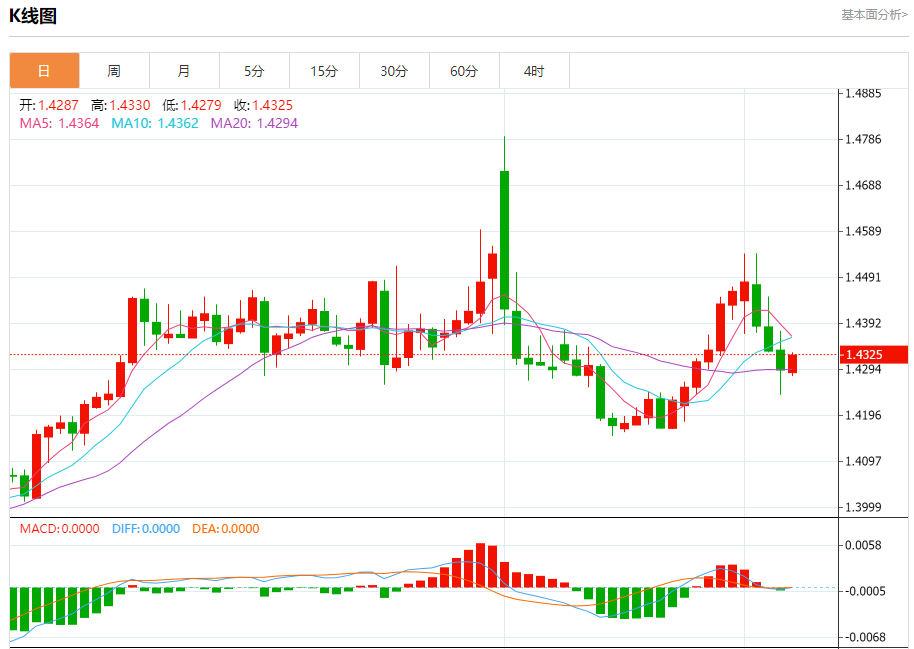Click the 1.4491 price axis label
The height and width of the screenshot is (649, 914).
(x=863, y=277)
